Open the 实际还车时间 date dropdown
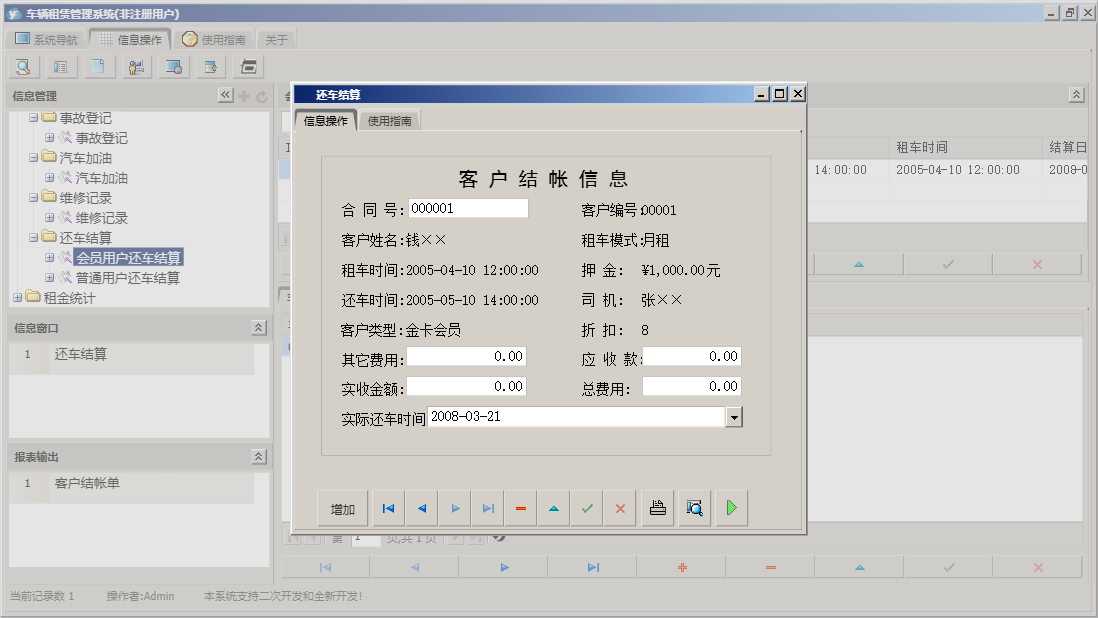 pyautogui.click(x=734, y=416)
